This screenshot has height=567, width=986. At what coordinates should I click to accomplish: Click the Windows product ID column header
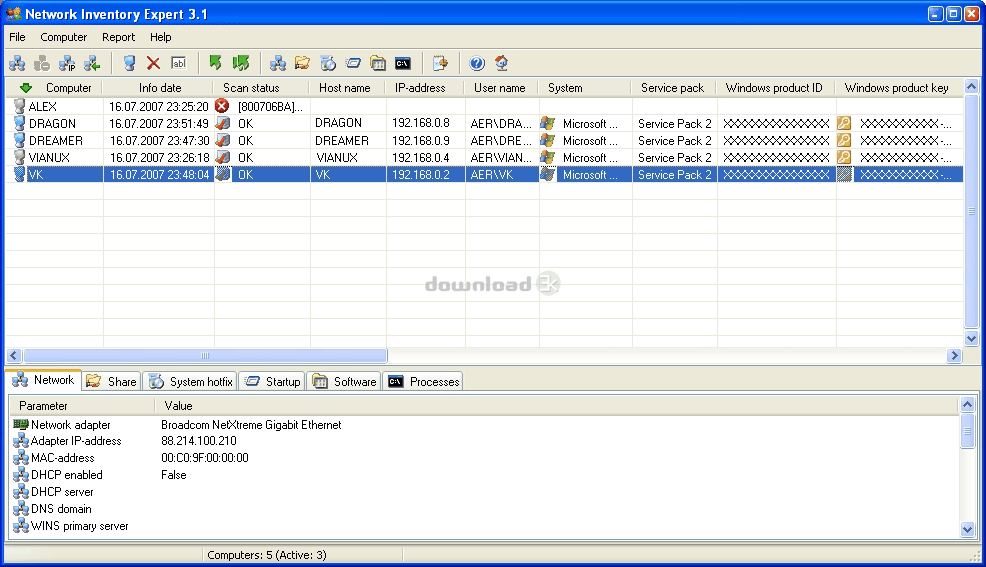click(x=774, y=88)
